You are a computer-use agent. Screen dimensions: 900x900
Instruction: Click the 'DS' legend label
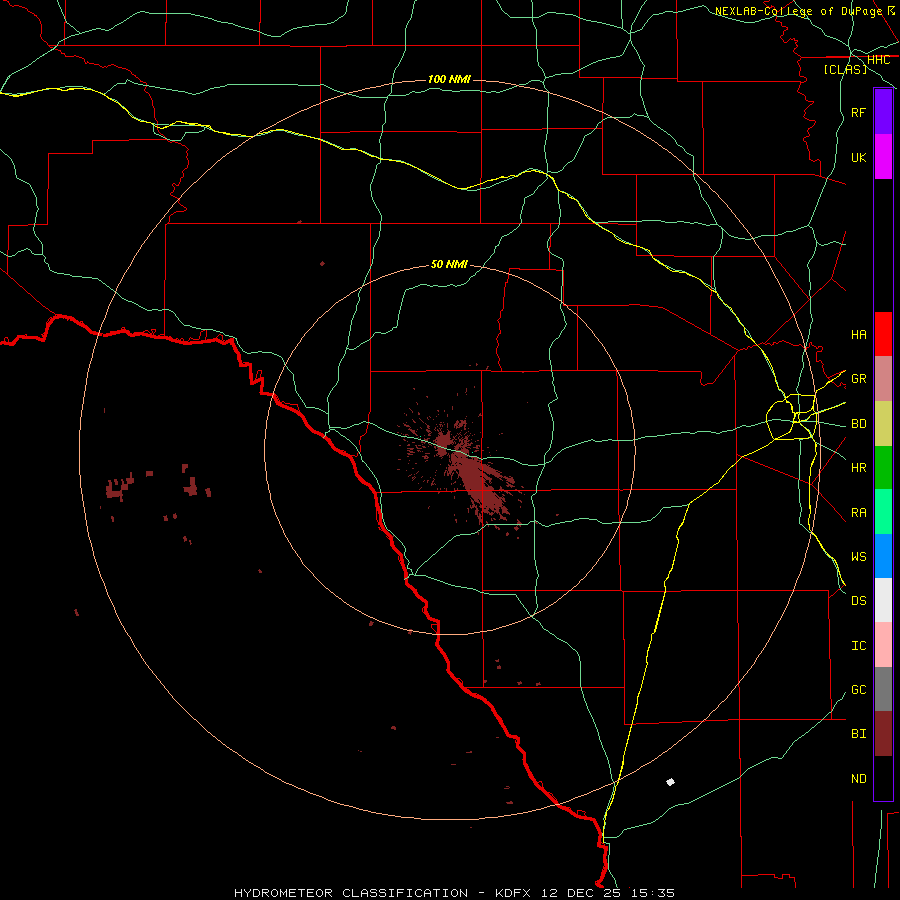[x=859, y=601]
